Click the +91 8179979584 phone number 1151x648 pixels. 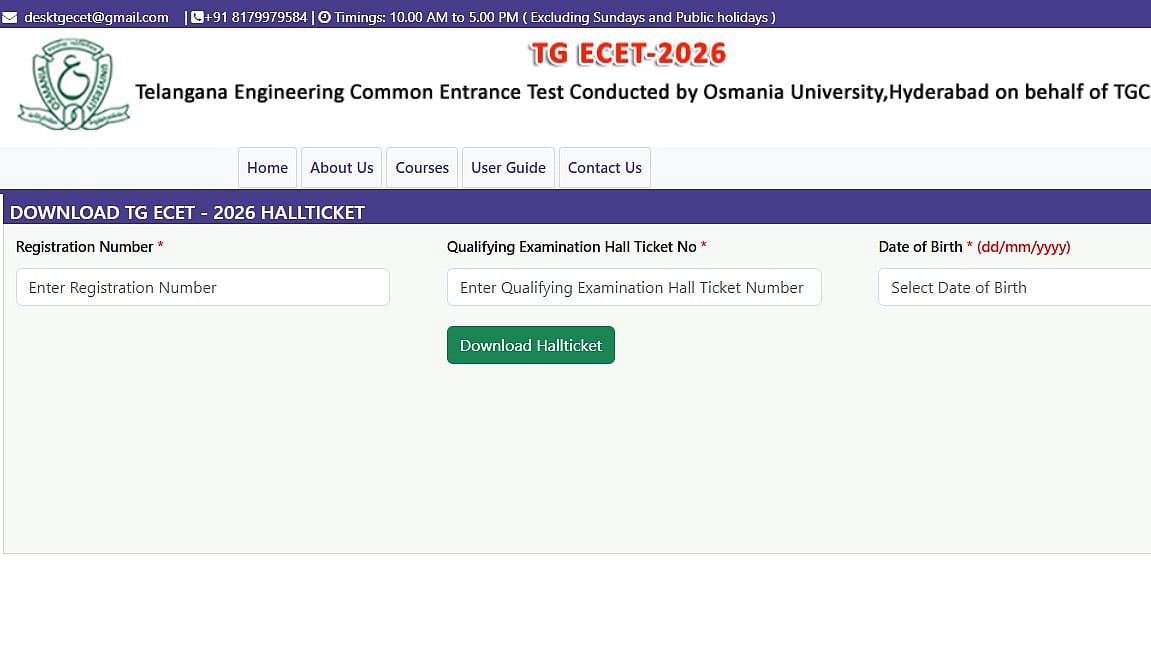point(255,17)
